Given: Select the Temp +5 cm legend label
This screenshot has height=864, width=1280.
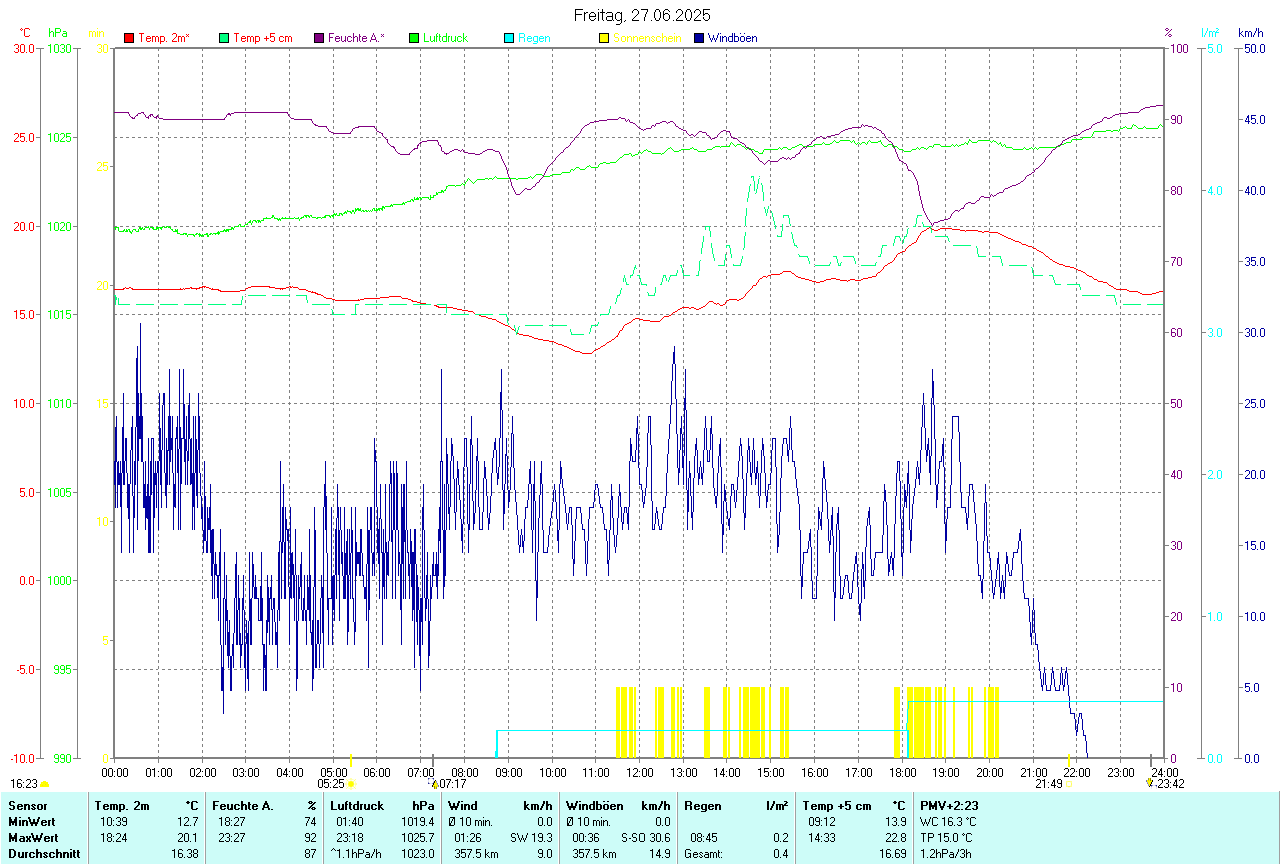Looking at the screenshot, I should tap(262, 38).
